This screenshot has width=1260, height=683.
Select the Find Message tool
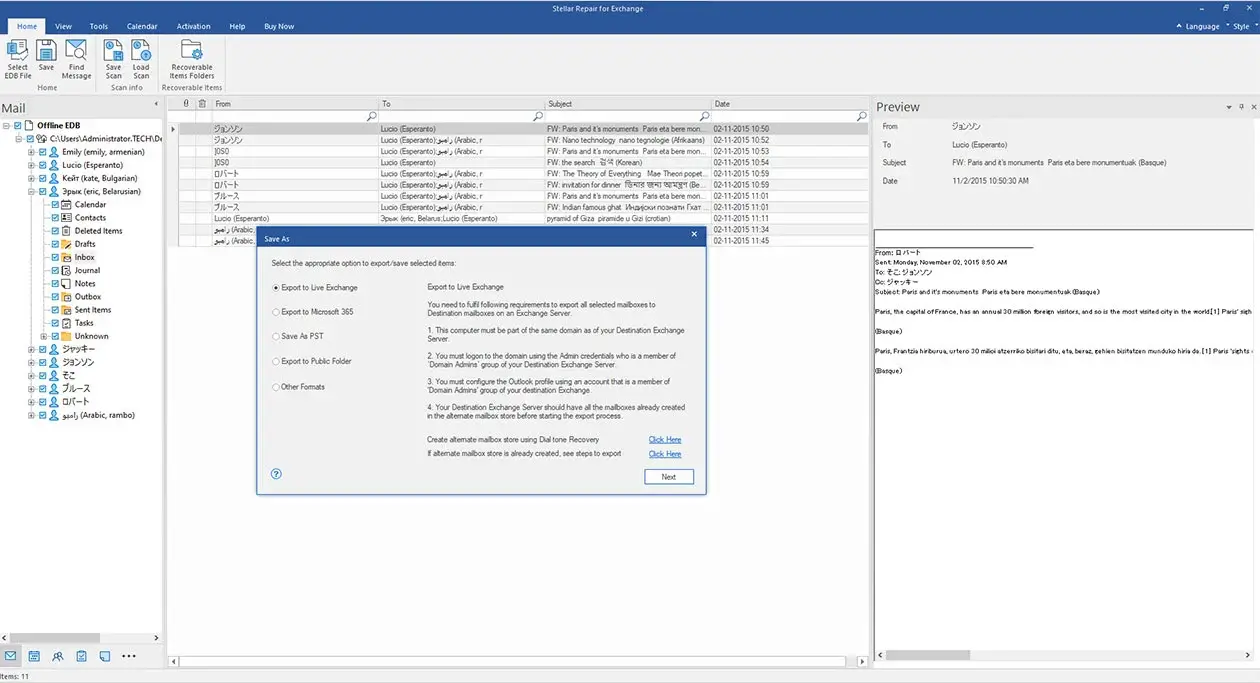tap(76, 58)
